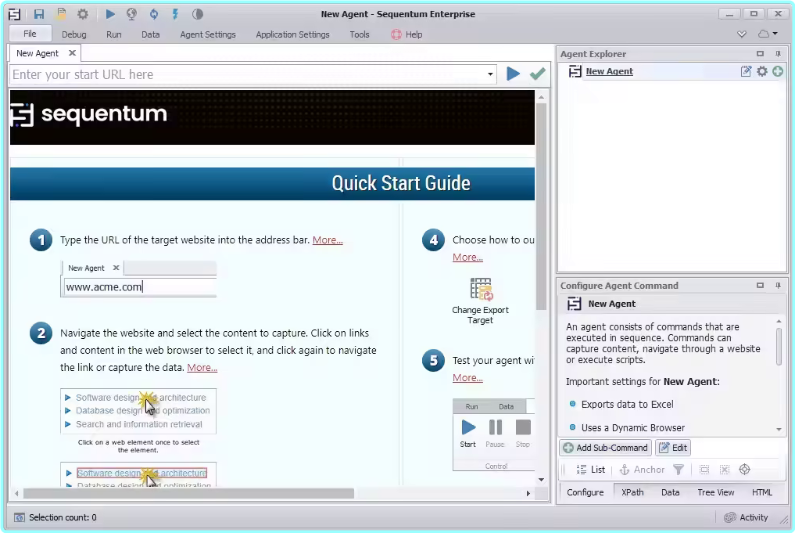Switch to the Configure tab
The width and height of the screenshot is (795, 533).
coord(585,492)
